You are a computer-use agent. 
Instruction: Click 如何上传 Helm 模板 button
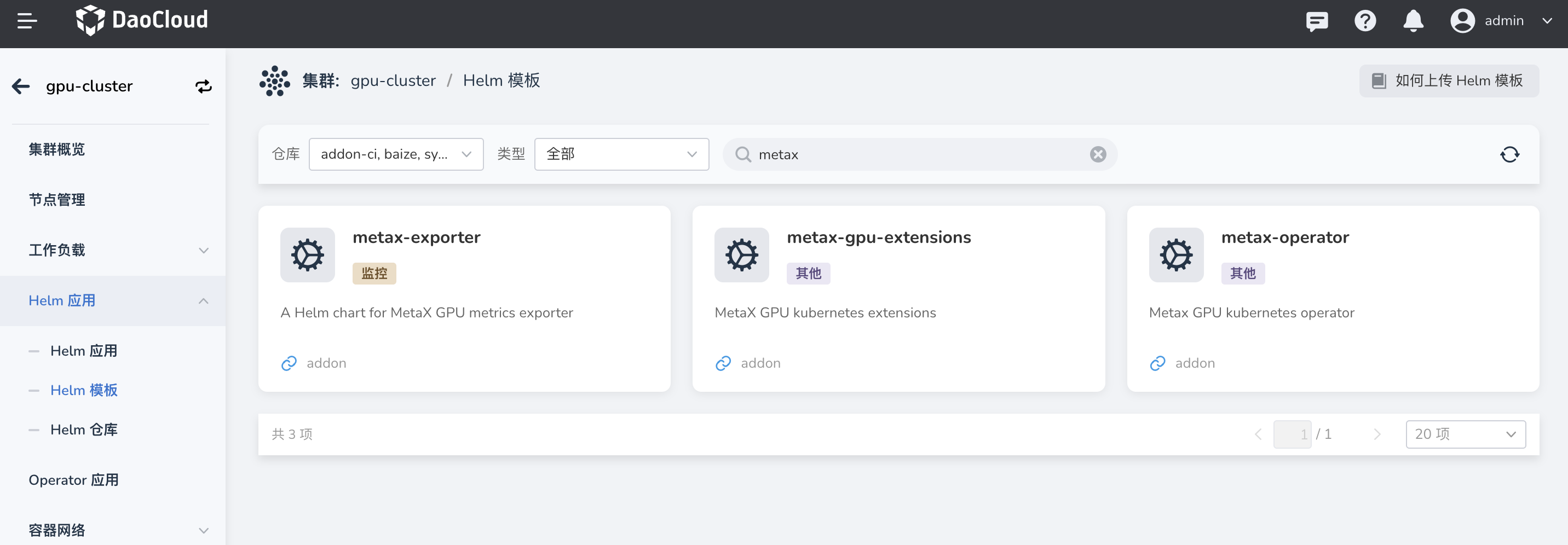[1448, 81]
